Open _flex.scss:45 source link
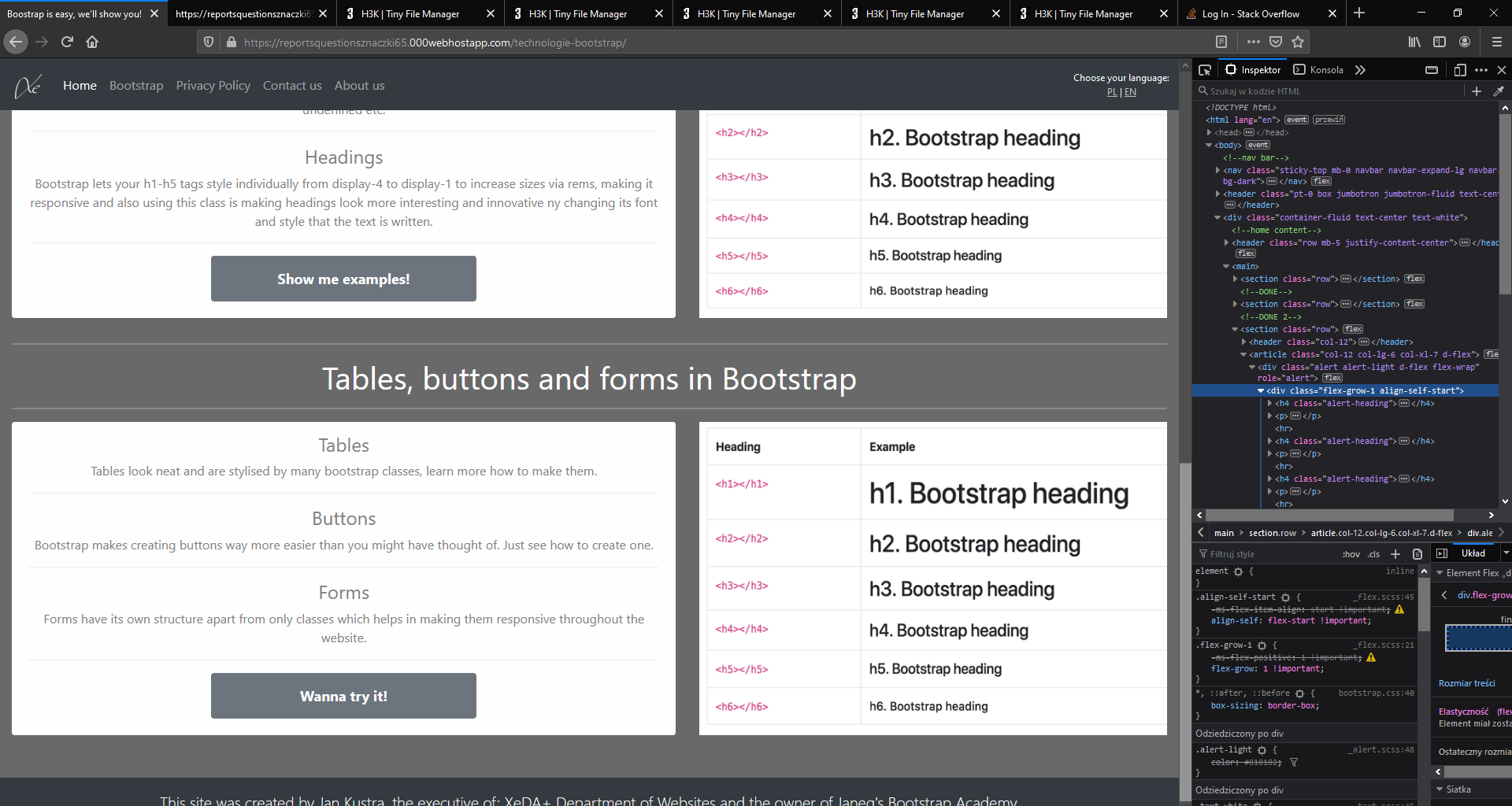Screen dimensions: 1512x806 pos(1384,597)
